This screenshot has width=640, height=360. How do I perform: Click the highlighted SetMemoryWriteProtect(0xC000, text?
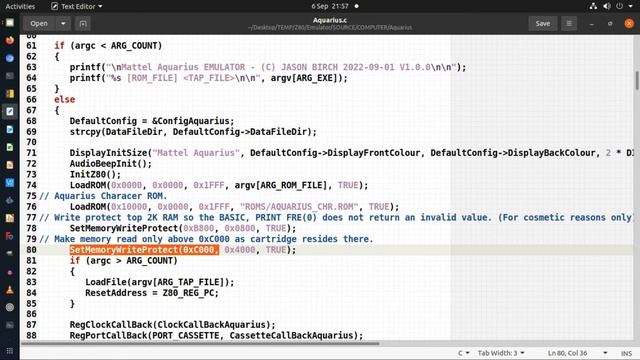[144, 250]
